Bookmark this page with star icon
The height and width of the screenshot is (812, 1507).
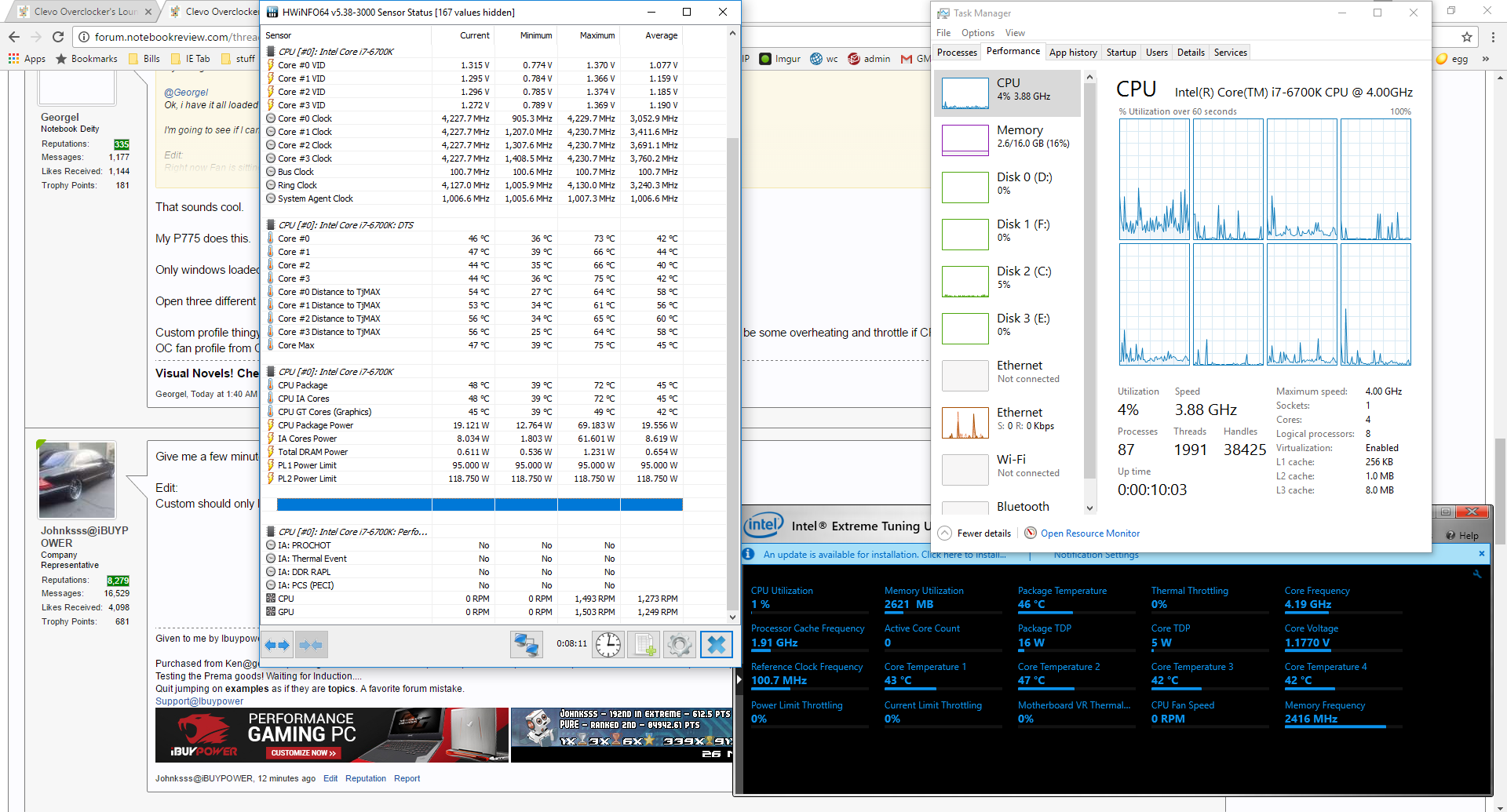(x=1466, y=37)
